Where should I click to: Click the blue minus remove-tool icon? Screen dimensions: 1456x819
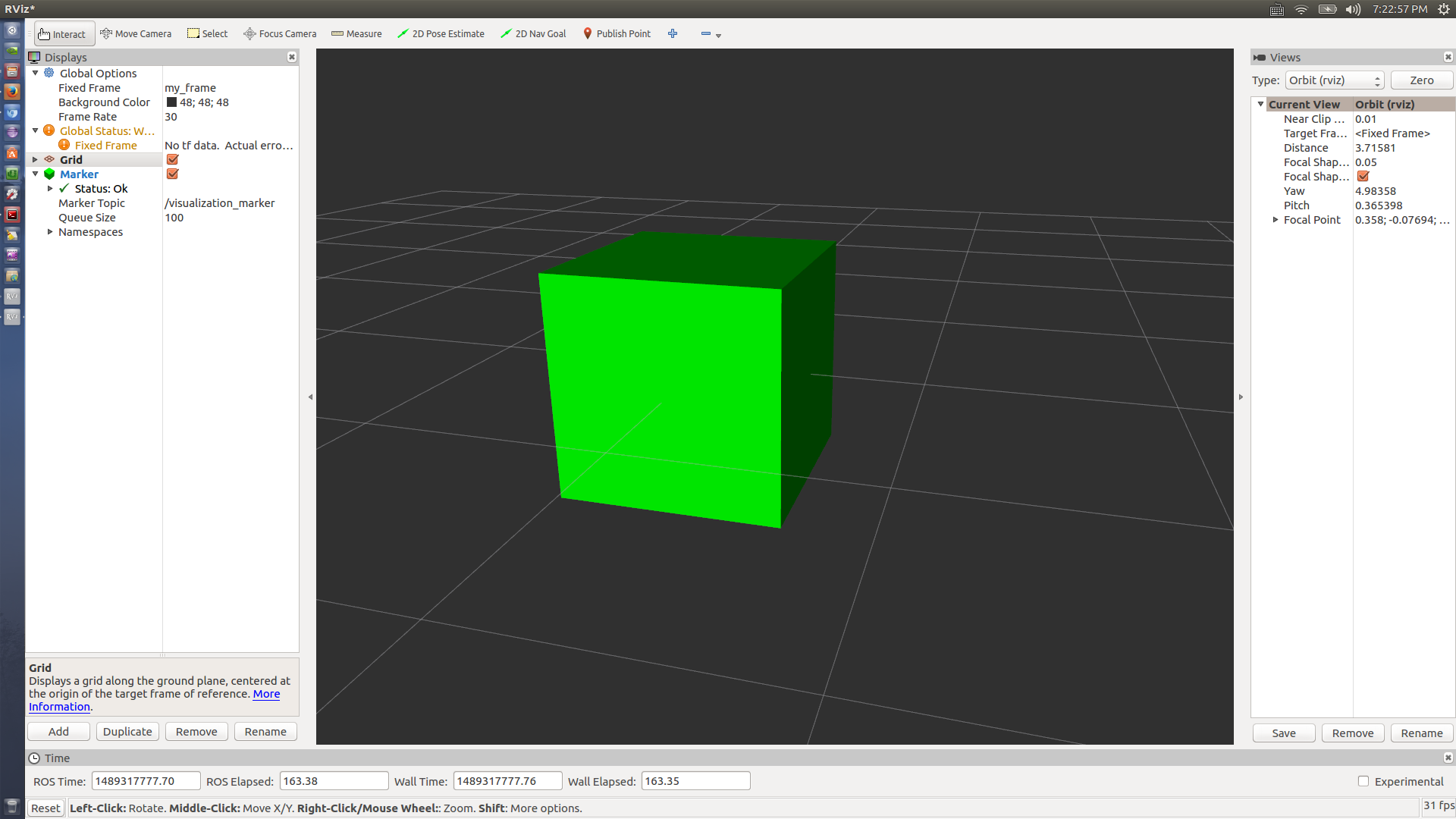(706, 33)
